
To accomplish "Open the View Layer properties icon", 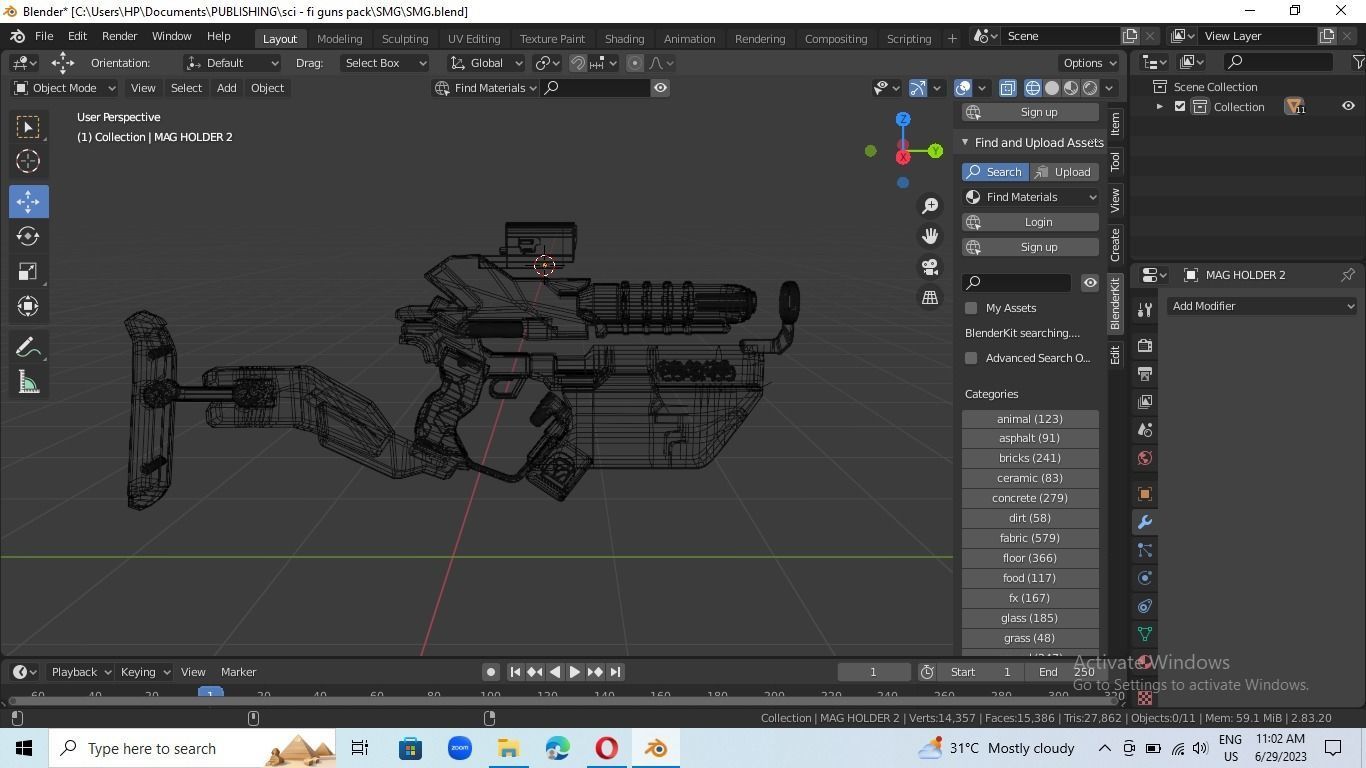I will point(1145,401).
